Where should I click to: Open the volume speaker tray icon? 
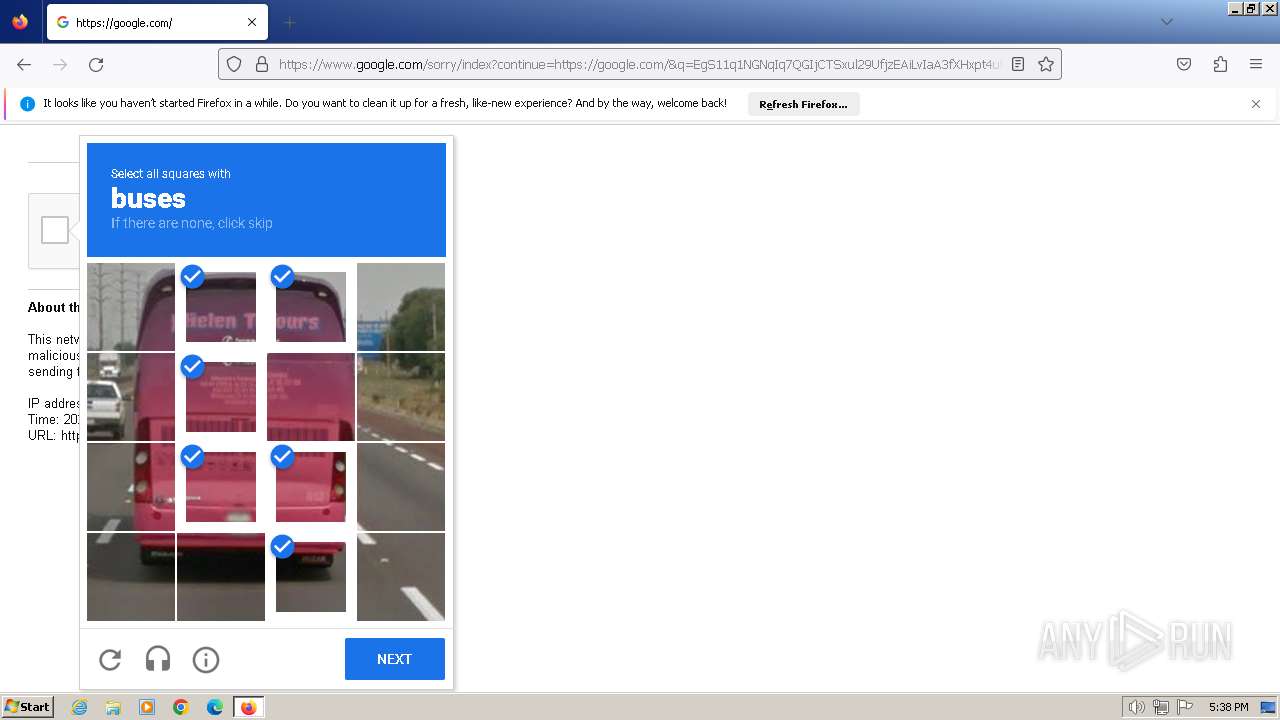coord(1137,707)
